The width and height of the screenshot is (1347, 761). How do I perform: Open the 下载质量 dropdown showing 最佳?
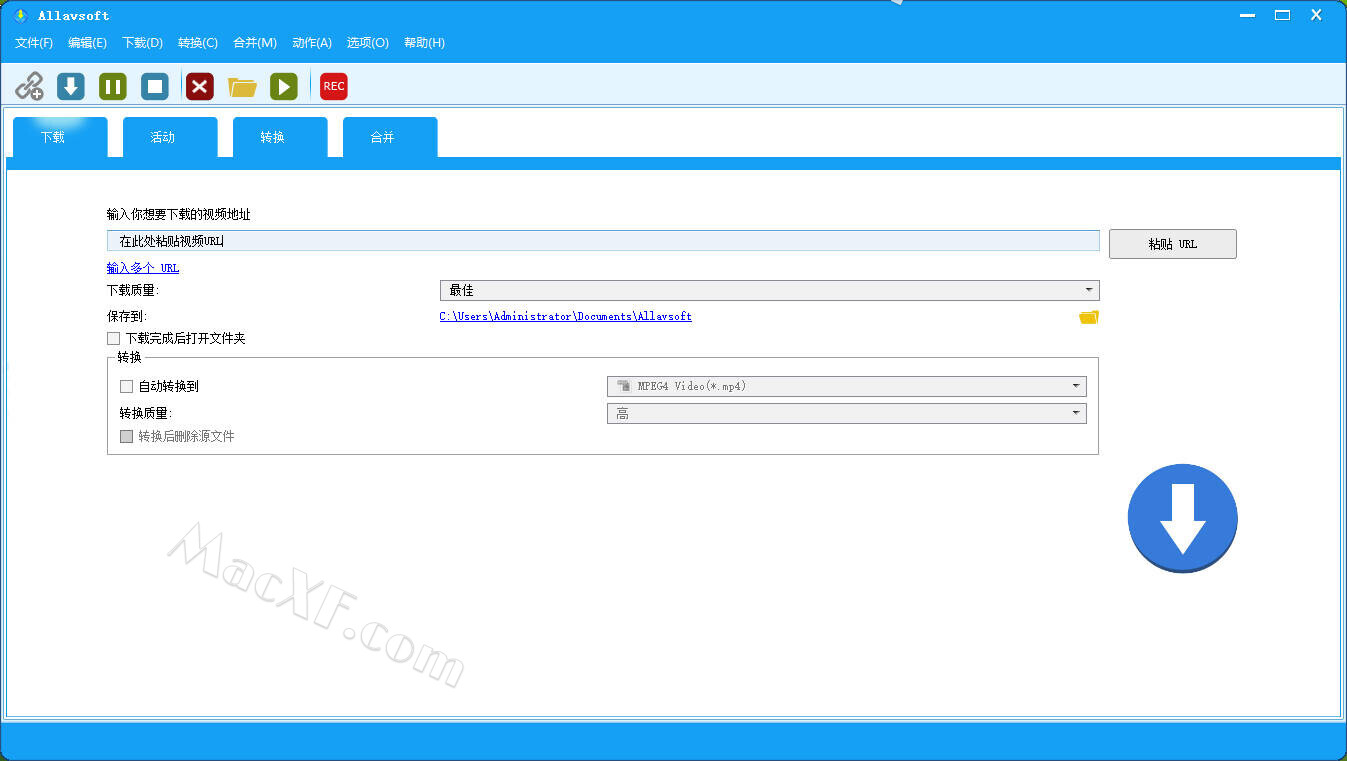[769, 290]
